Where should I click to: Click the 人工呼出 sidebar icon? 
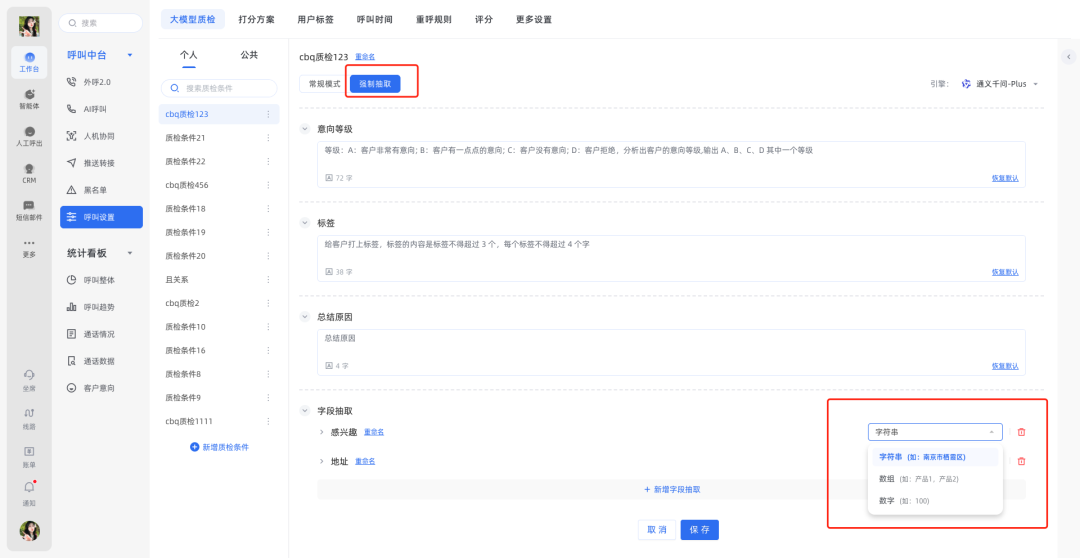point(29,136)
